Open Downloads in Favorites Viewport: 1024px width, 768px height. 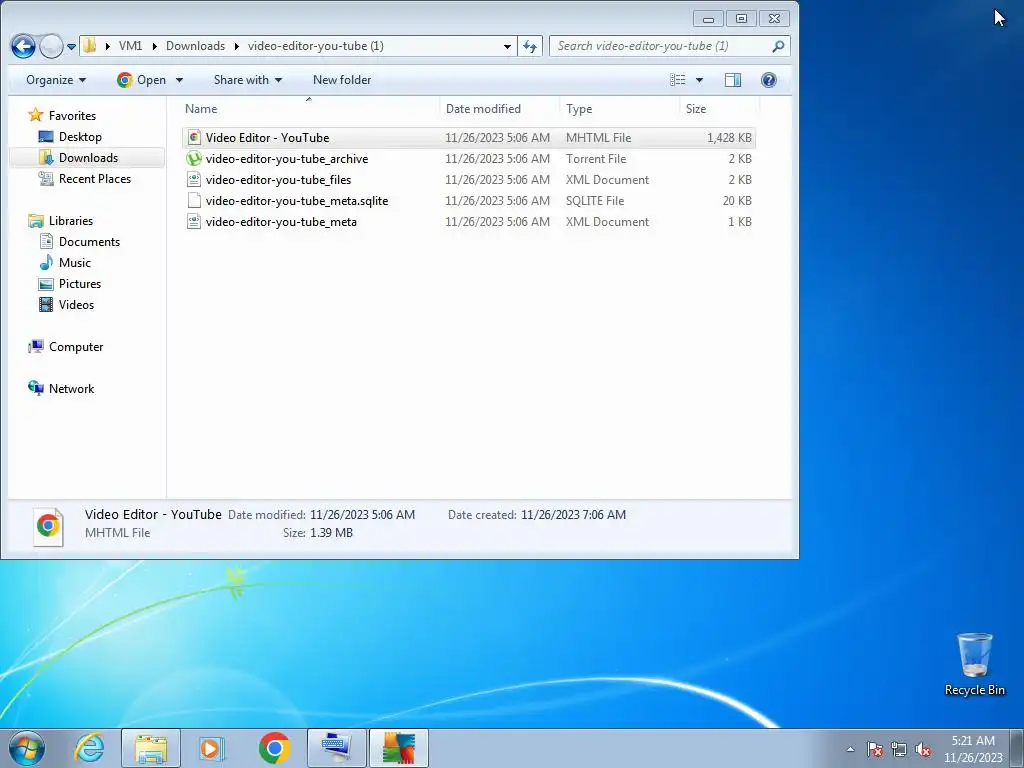(88, 157)
